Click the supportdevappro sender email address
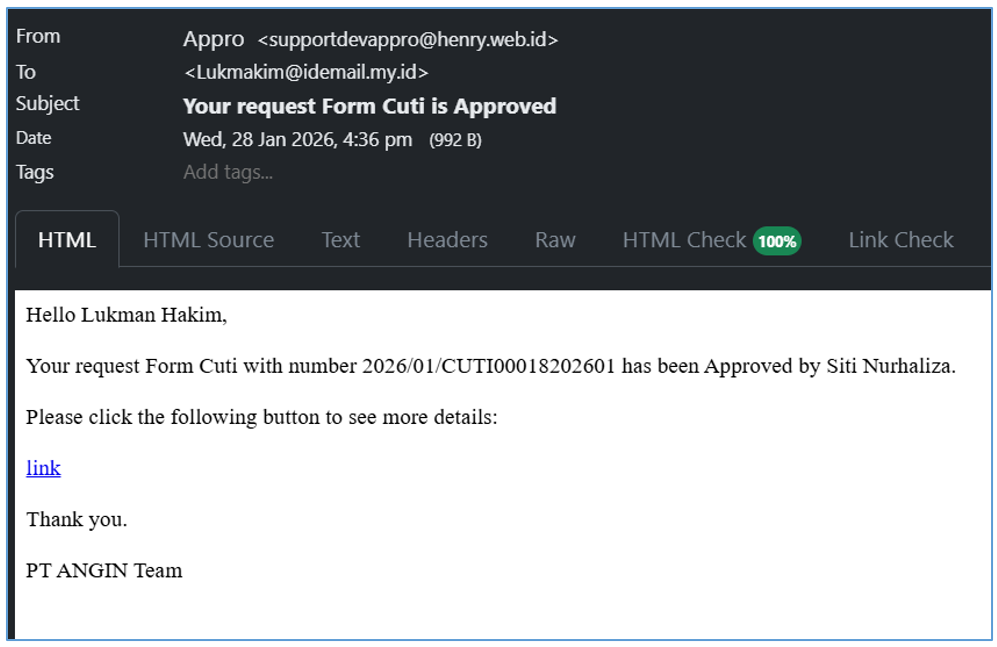The width and height of the screenshot is (997, 647). pos(408,40)
